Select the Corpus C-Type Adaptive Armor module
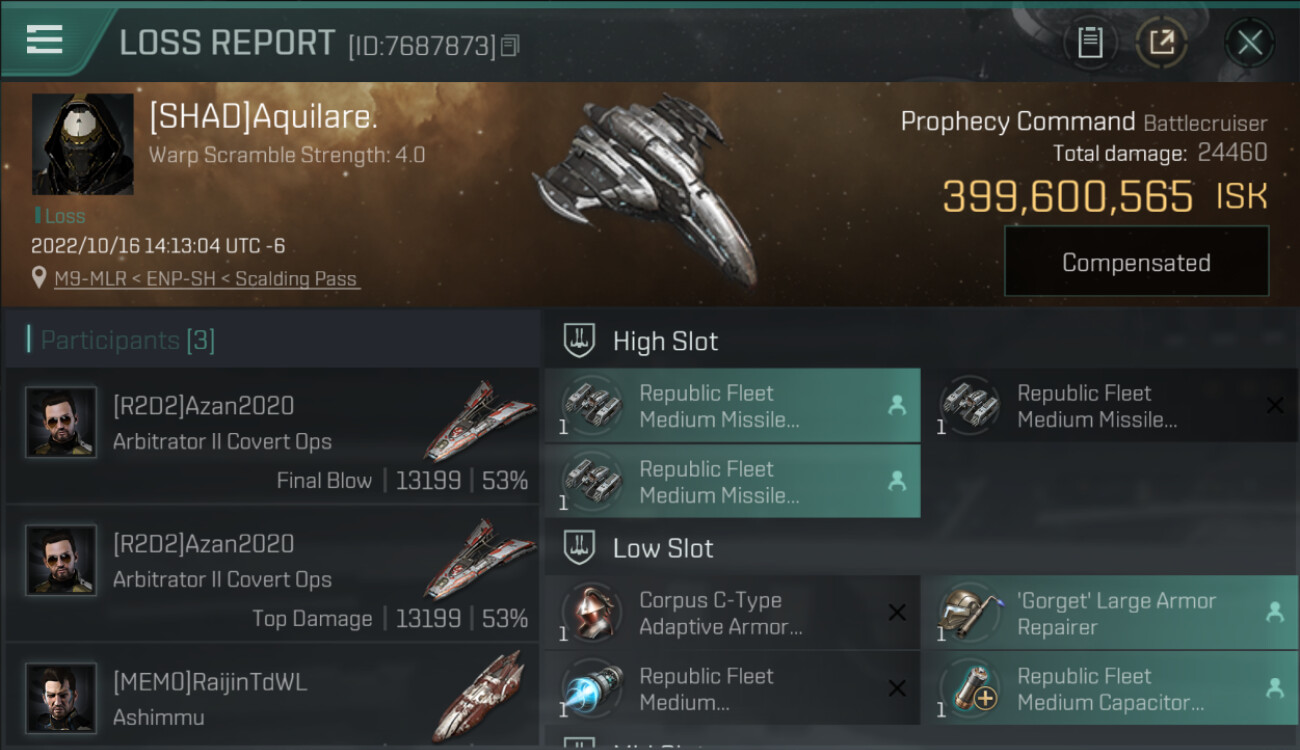1300x750 pixels. (731, 613)
